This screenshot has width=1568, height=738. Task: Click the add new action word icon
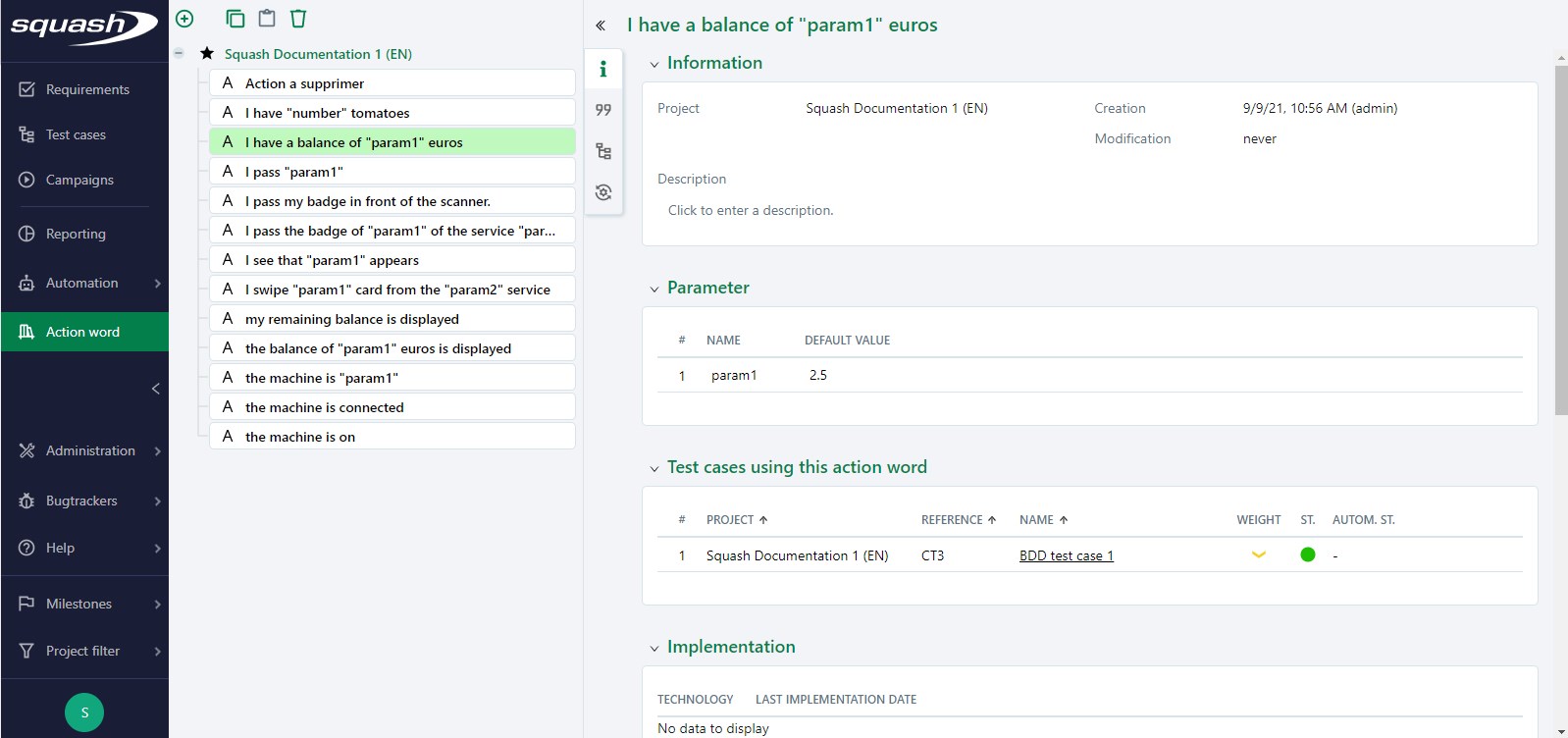[184, 19]
